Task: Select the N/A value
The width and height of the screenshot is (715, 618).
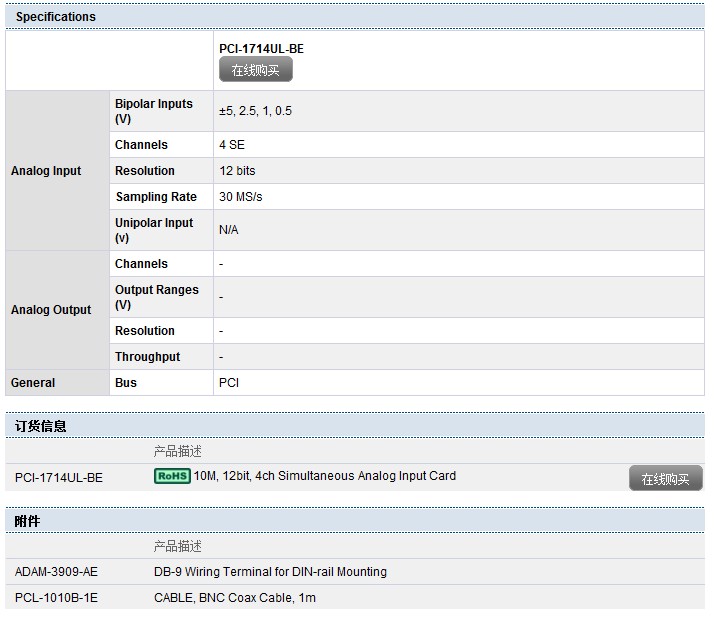Action: click(x=228, y=230)
